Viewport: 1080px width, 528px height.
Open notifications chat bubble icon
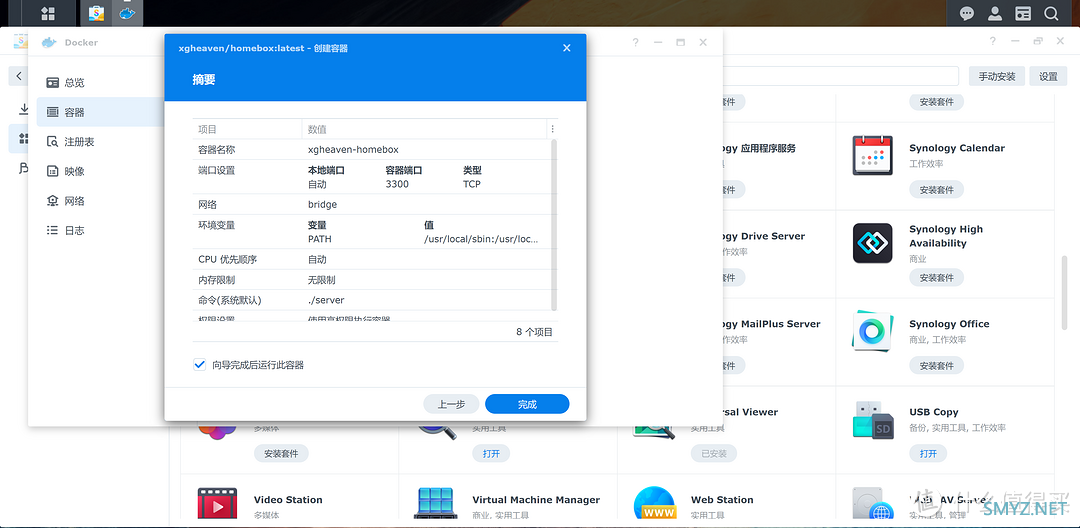[x=968, y=13]
